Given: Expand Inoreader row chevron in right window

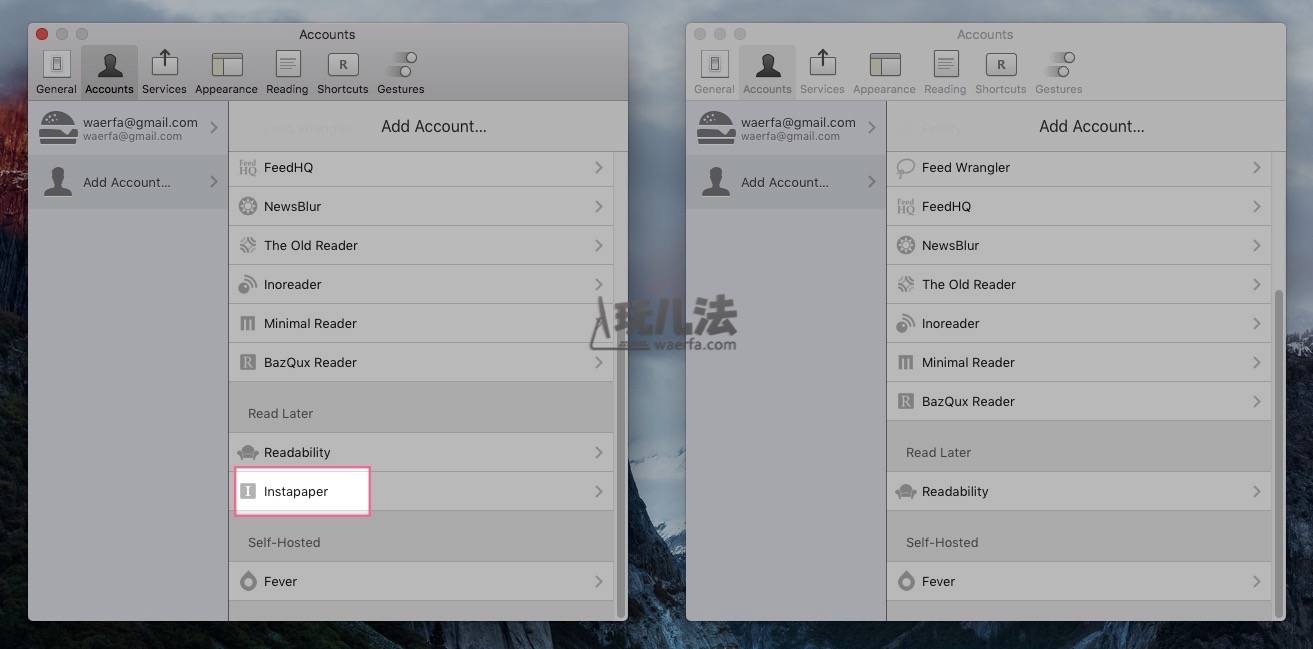Looking at the screenshot, I should [x=1256, y=324].
